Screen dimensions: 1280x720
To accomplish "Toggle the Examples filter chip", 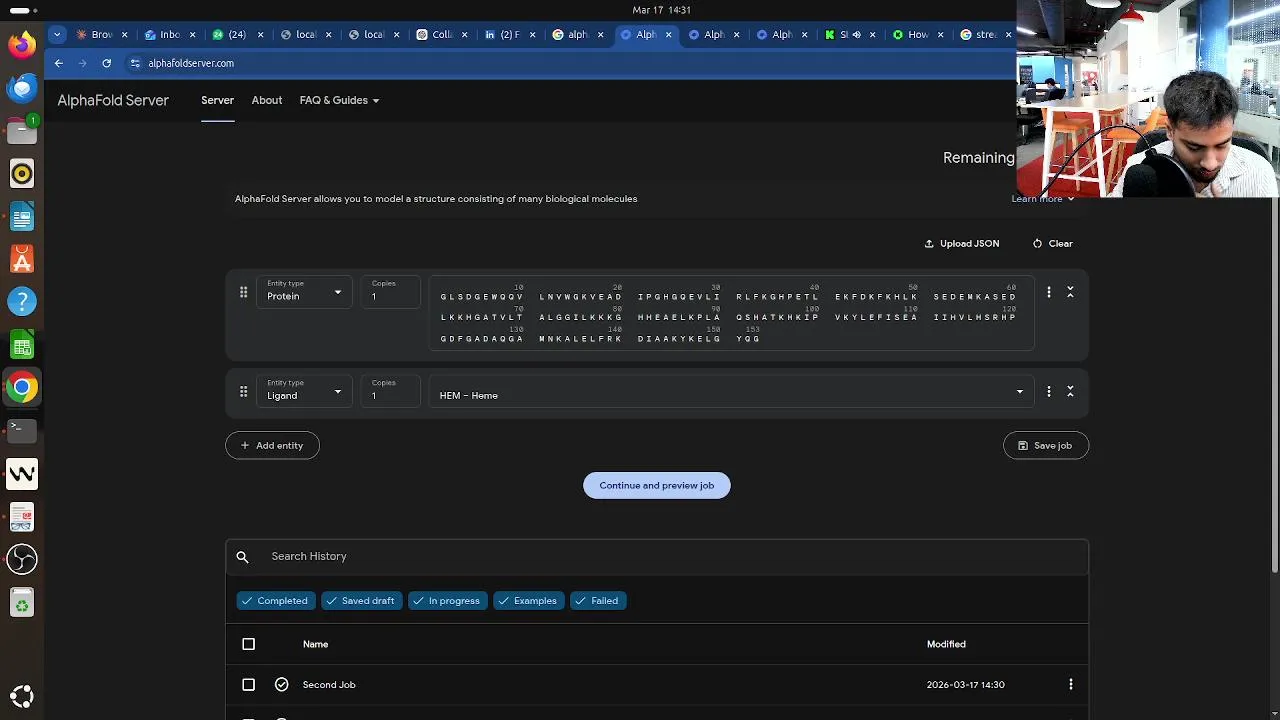I will point(529,601).
